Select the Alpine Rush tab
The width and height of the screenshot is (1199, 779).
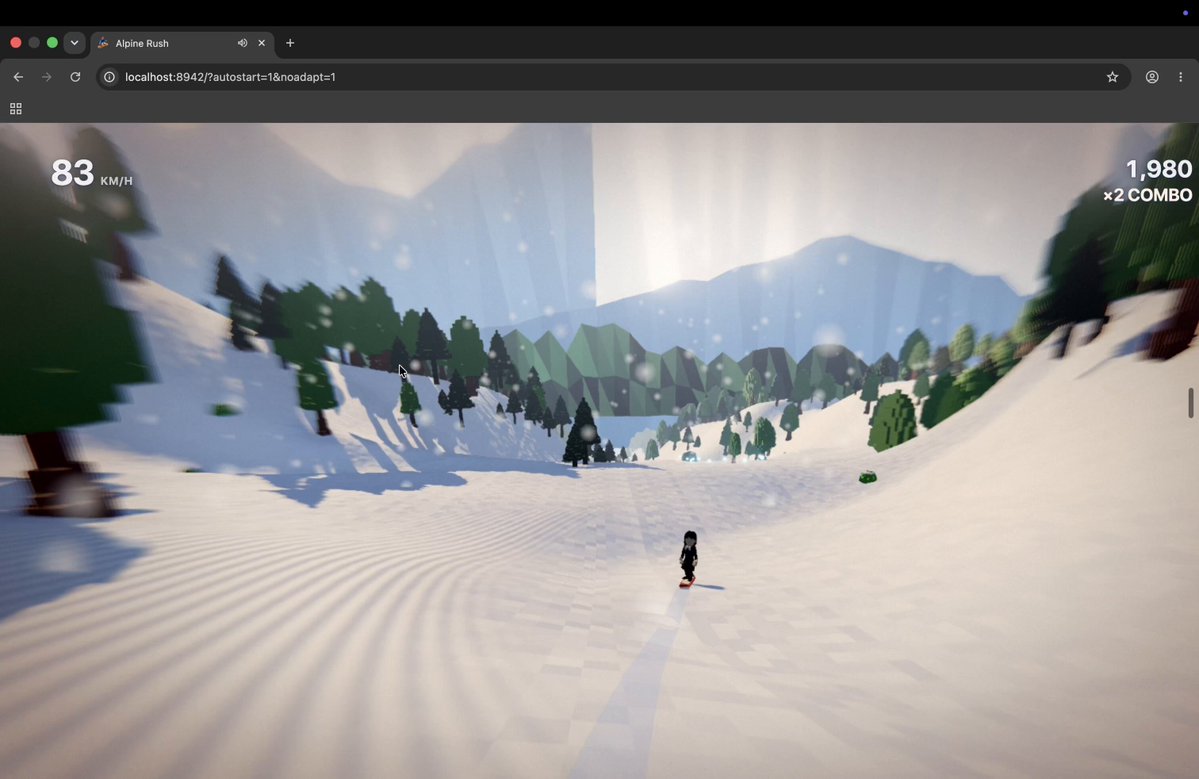(x=182, y=43)
